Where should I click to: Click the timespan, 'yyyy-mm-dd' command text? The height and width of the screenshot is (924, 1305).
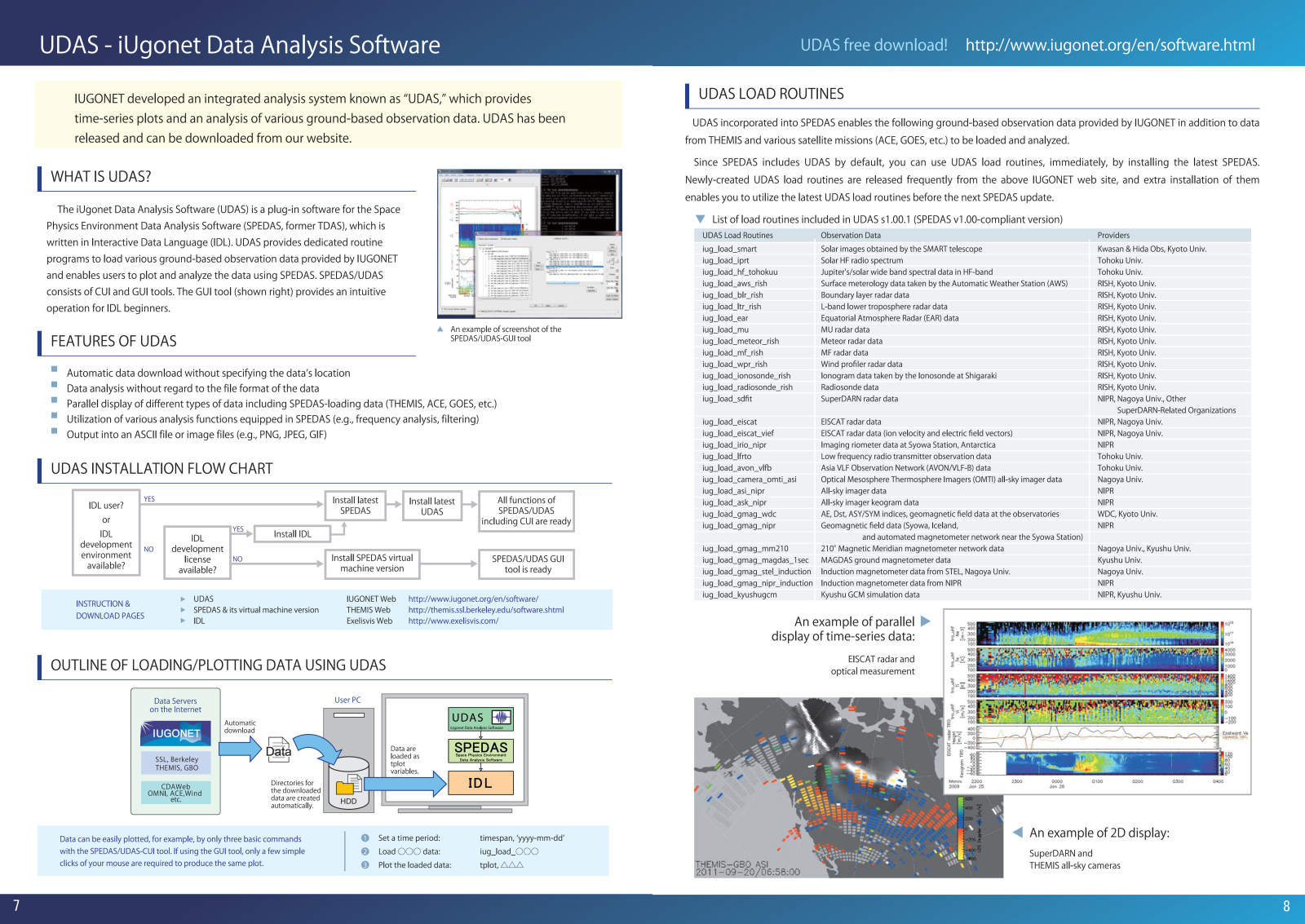522,838
